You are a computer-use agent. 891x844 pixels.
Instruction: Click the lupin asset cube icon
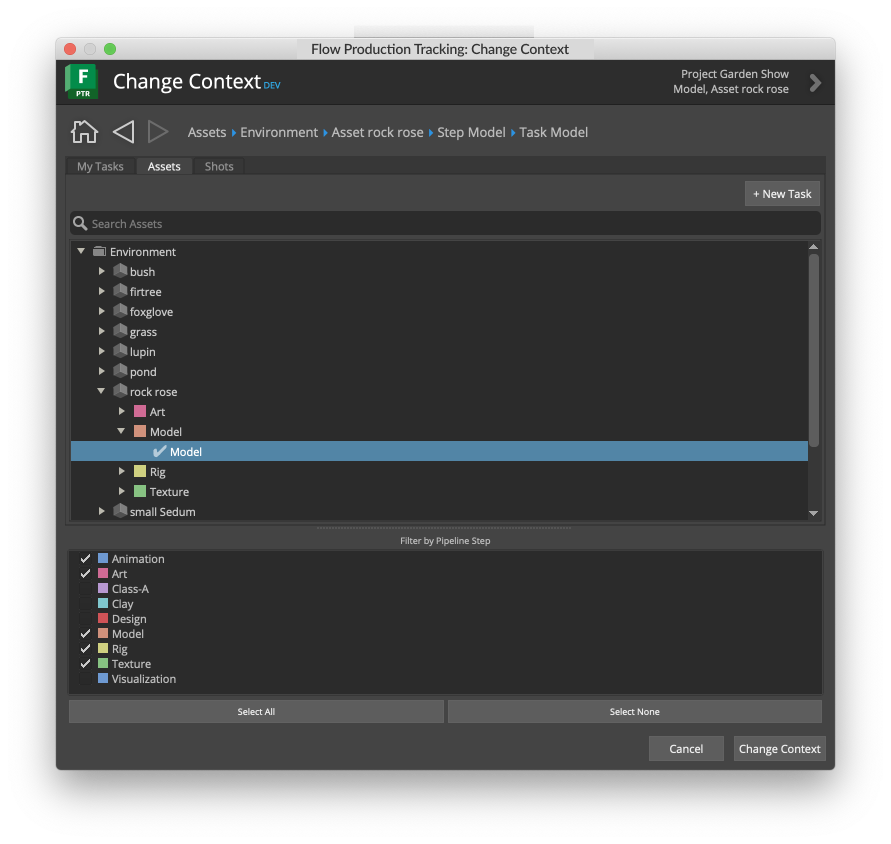[x=120, y=351]
